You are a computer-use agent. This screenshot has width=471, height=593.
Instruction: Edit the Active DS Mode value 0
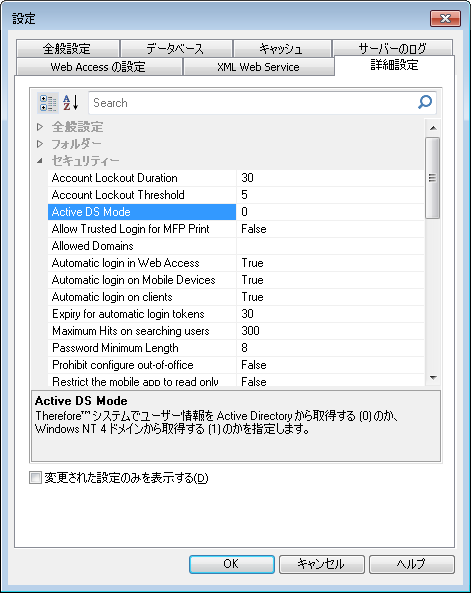(x=330, y=212)
